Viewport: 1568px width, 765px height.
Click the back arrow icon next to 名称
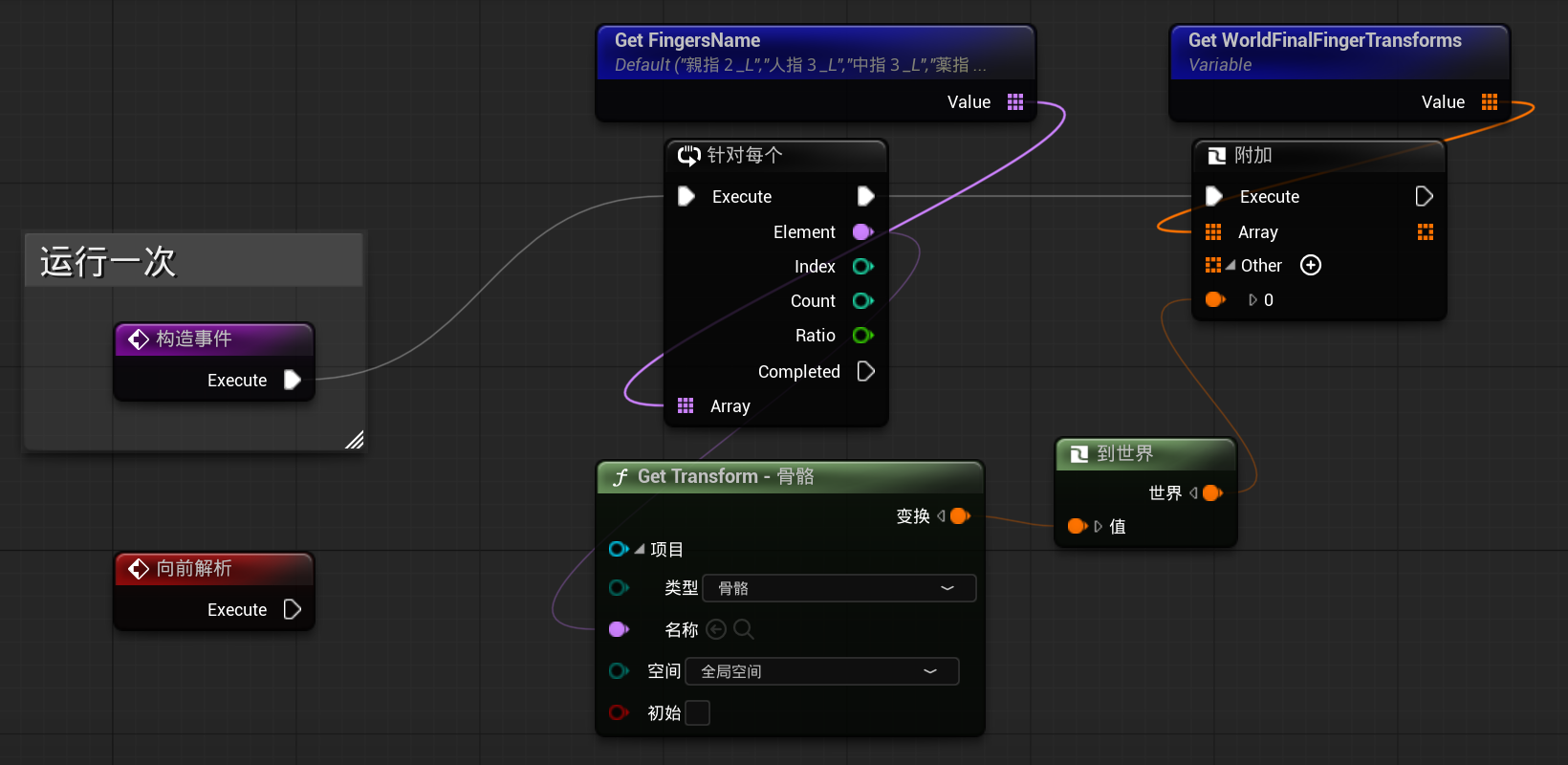coord(716,629)
